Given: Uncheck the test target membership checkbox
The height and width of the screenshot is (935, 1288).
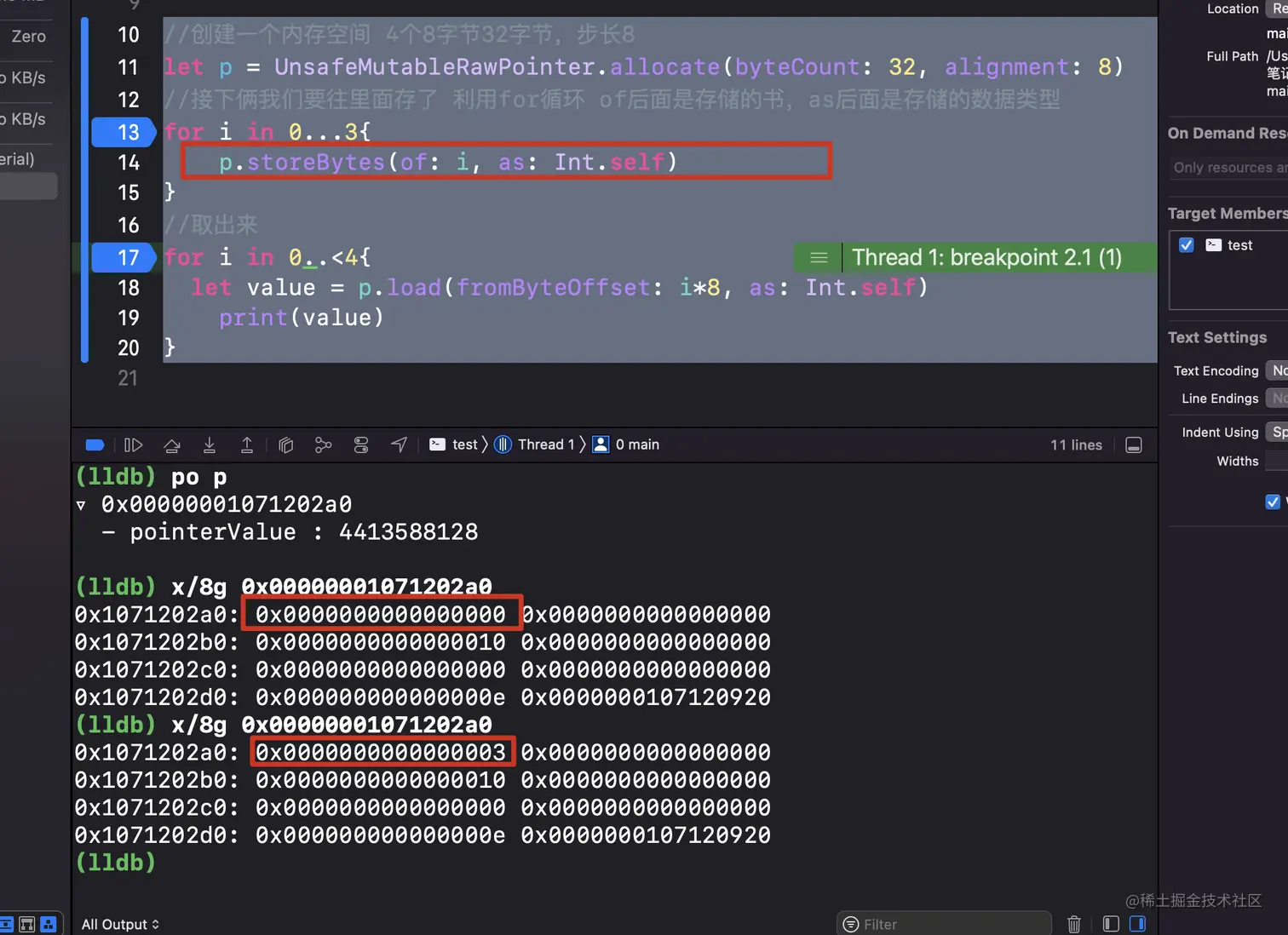Looking at the screenshot, I should [x=1187, y=245].
